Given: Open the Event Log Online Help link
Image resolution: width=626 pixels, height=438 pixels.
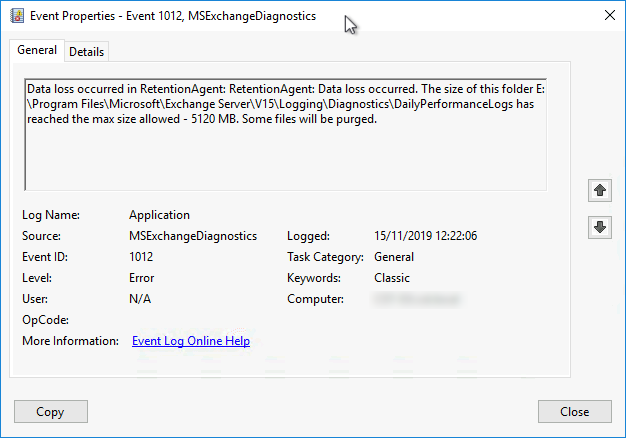Looking at the screenshot, I should [191, 341].
